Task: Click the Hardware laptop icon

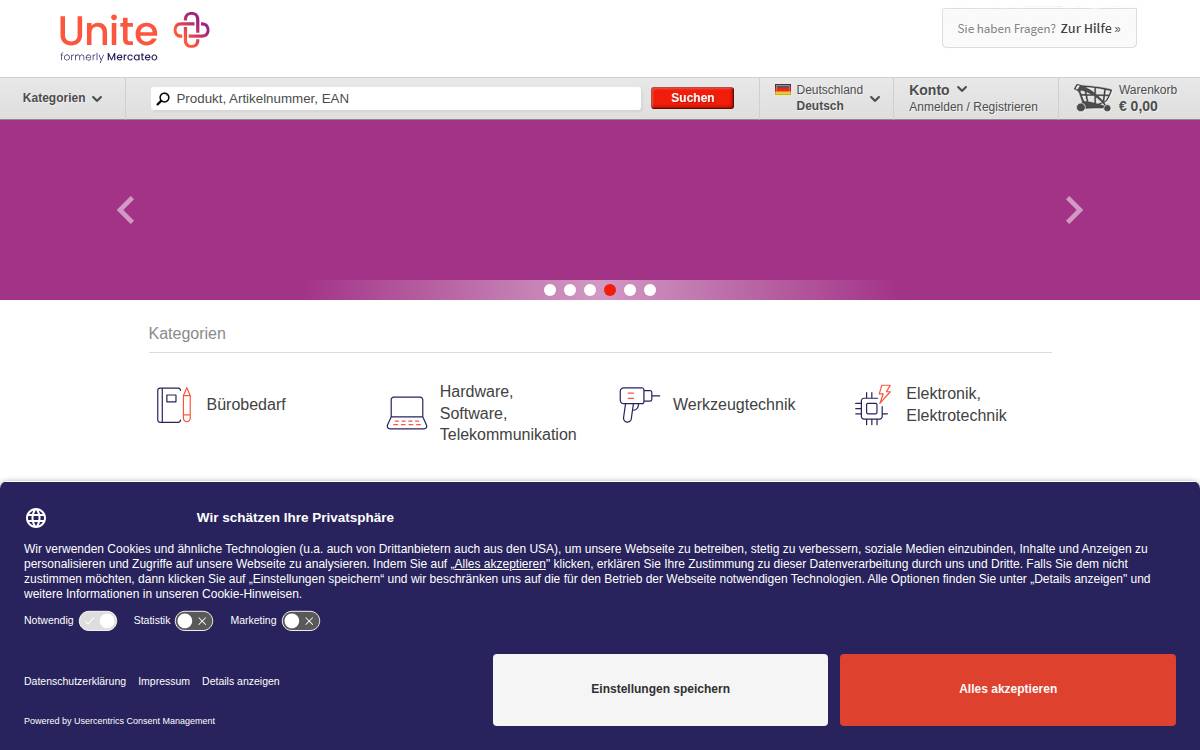Action: [407, 413]
